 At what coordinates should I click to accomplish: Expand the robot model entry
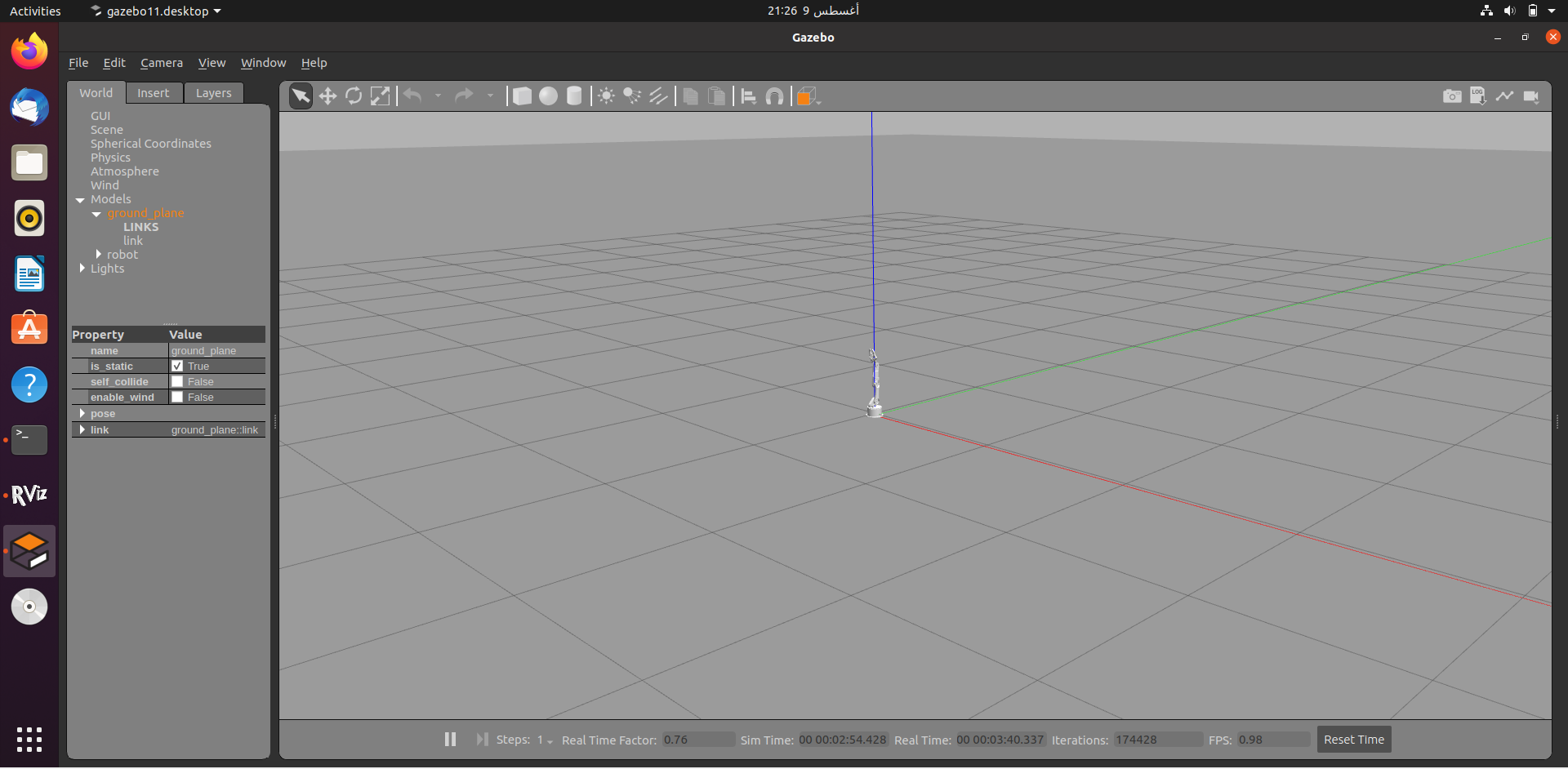coord(98,254)
